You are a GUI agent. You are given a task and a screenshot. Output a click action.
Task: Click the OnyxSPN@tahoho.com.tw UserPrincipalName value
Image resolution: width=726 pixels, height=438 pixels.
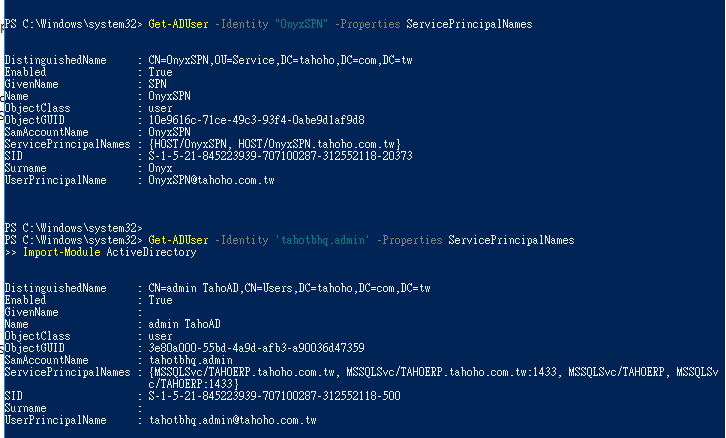pos(211,181)
